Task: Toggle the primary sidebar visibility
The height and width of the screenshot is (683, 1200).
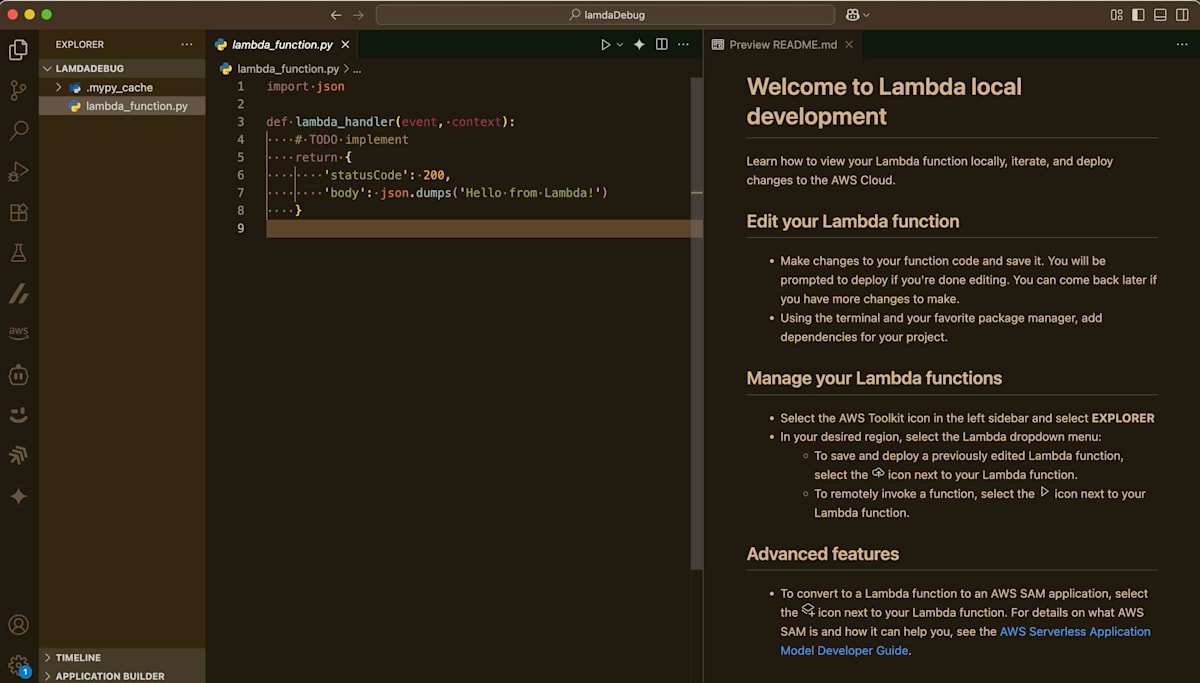Action: click(1139, 15)
